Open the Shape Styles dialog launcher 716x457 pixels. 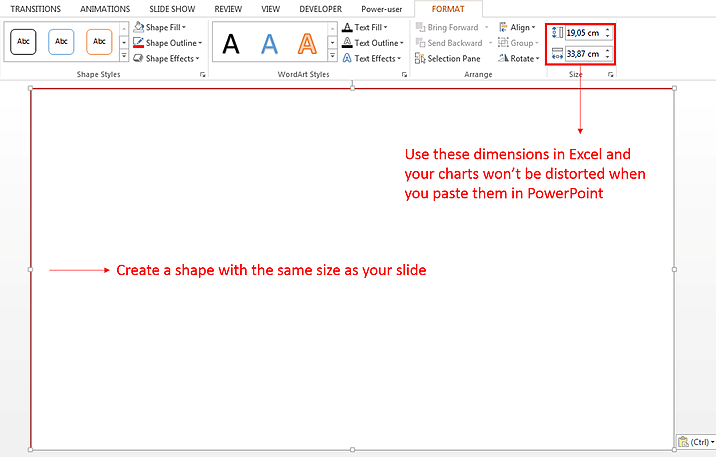coord(202,75)
